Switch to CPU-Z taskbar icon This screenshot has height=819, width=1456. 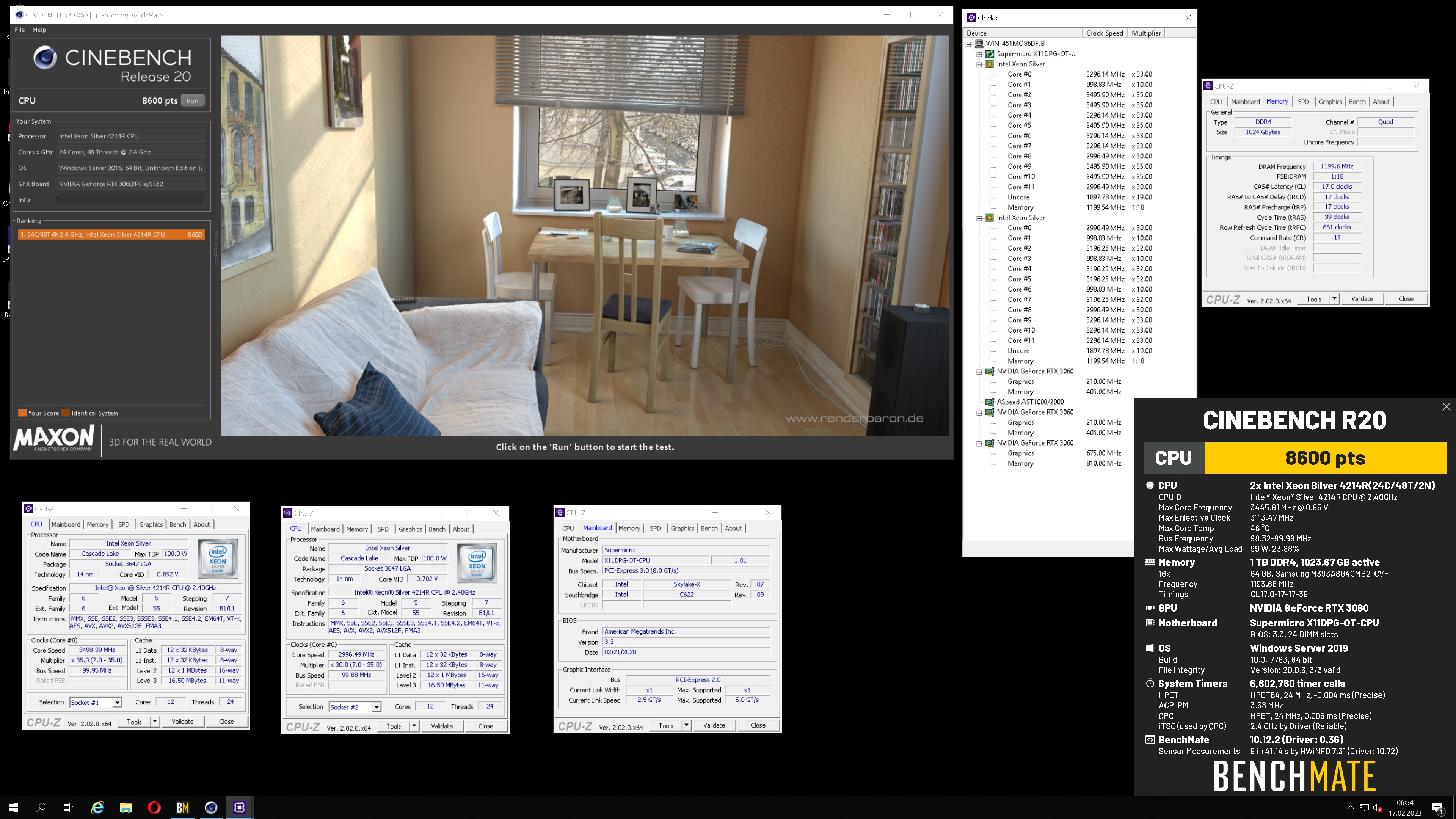tap(240, 807)
